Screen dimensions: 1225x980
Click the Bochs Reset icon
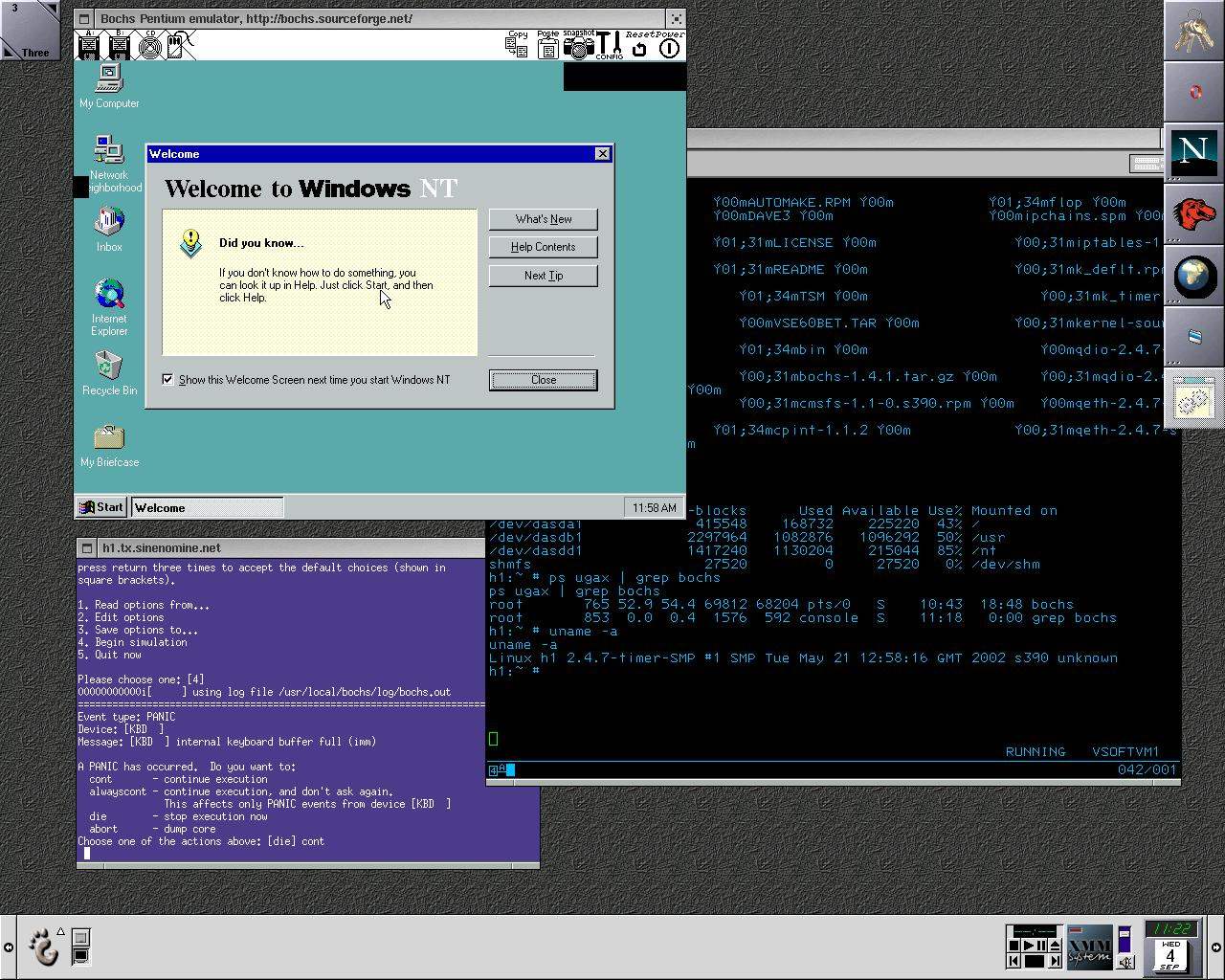coord(639,47)
